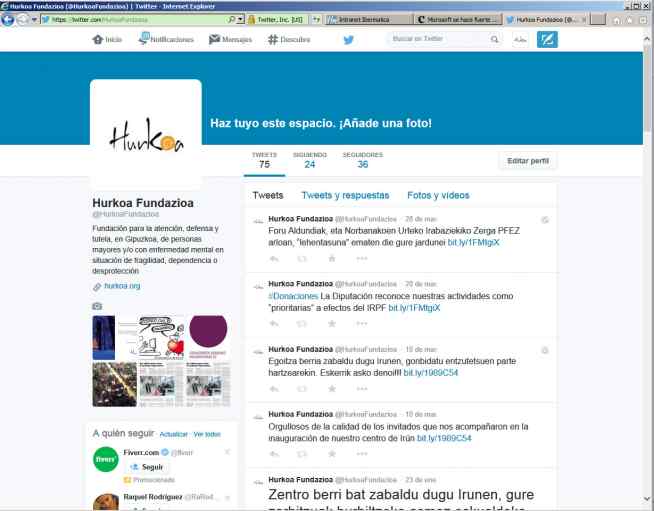
Task: Switch to Tweets y respuestas tab
Action: pos(345,195)
